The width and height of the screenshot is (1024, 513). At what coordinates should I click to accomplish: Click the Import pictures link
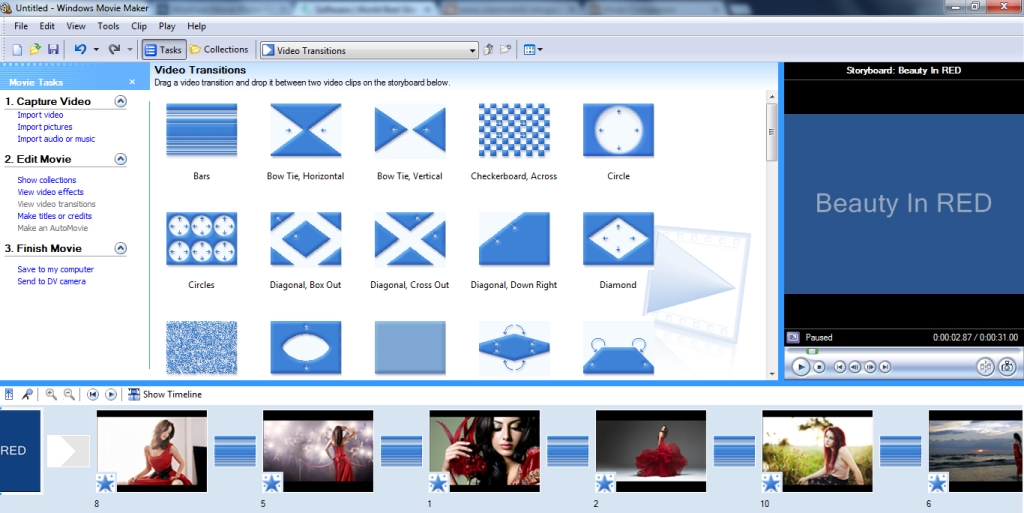pos(45,127)
